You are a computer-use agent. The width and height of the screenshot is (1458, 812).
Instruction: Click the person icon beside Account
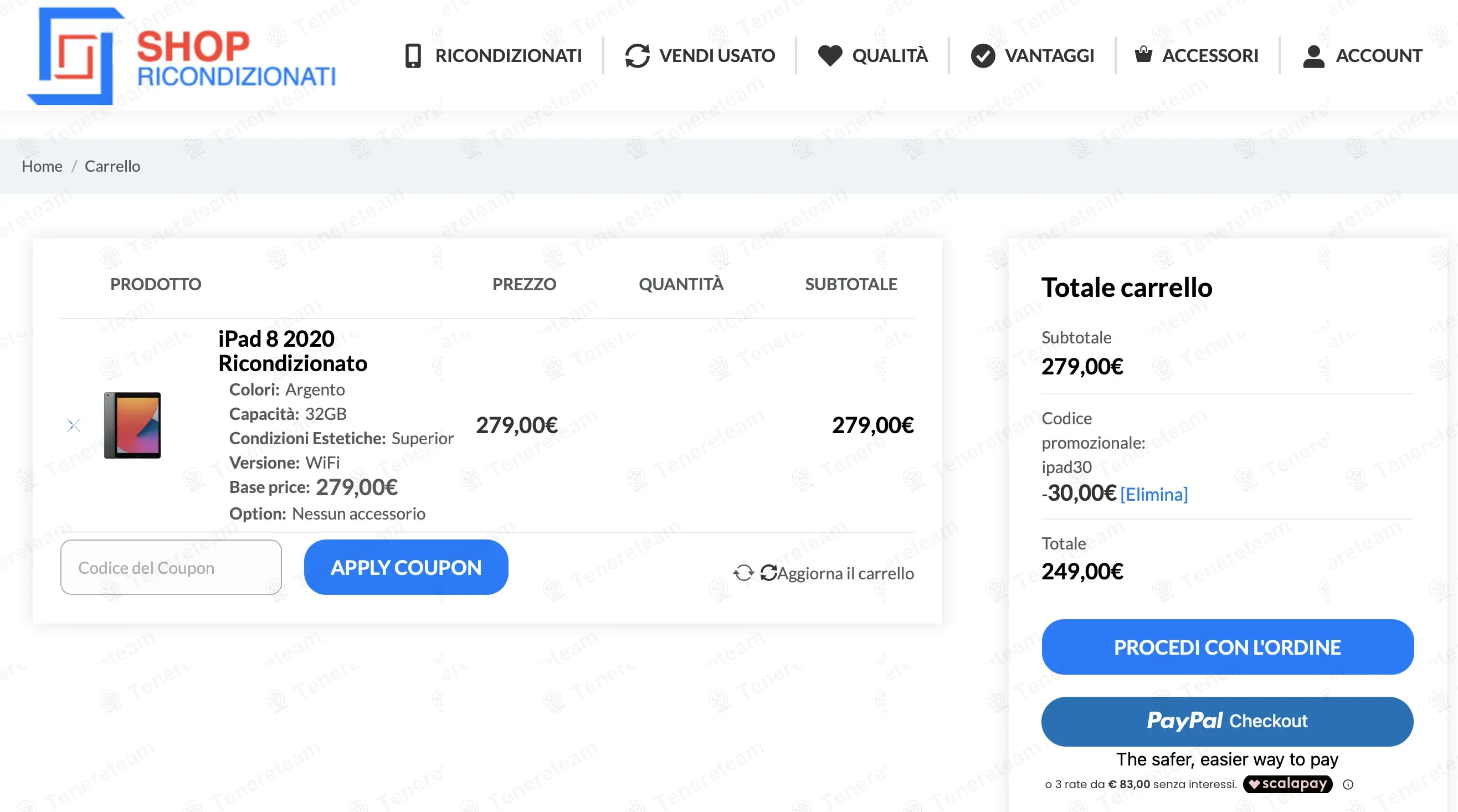tap(1313, 55)
